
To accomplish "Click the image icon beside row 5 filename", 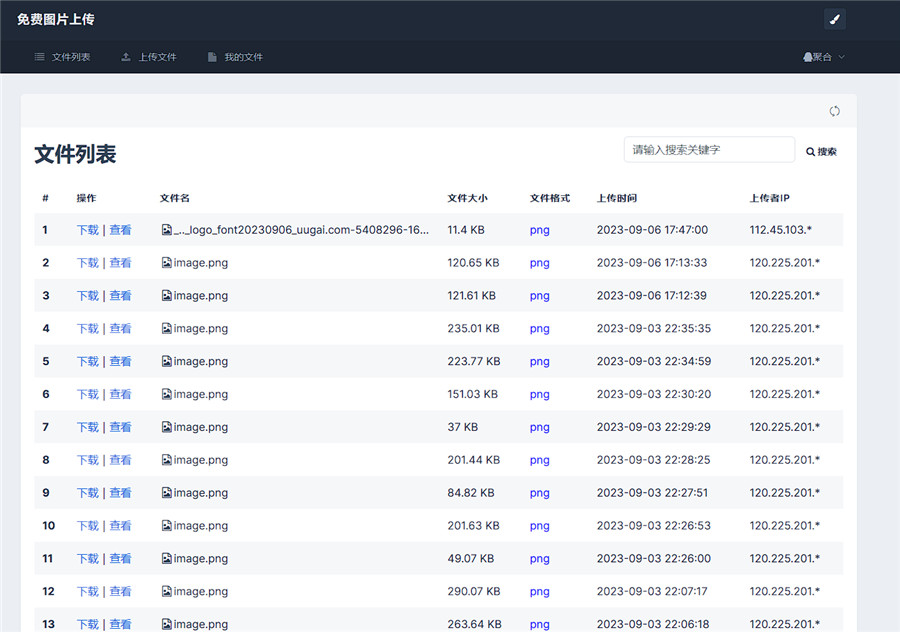I will point(167,361).
